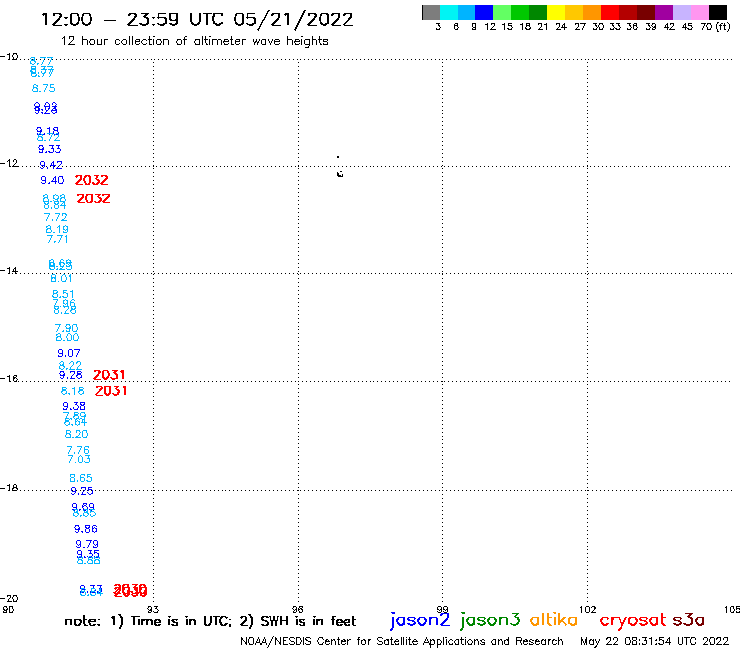This screenshot has width=740, height=650.
Task: Click the orange 'altika' satellite legend label
Action: coord(554,620)
